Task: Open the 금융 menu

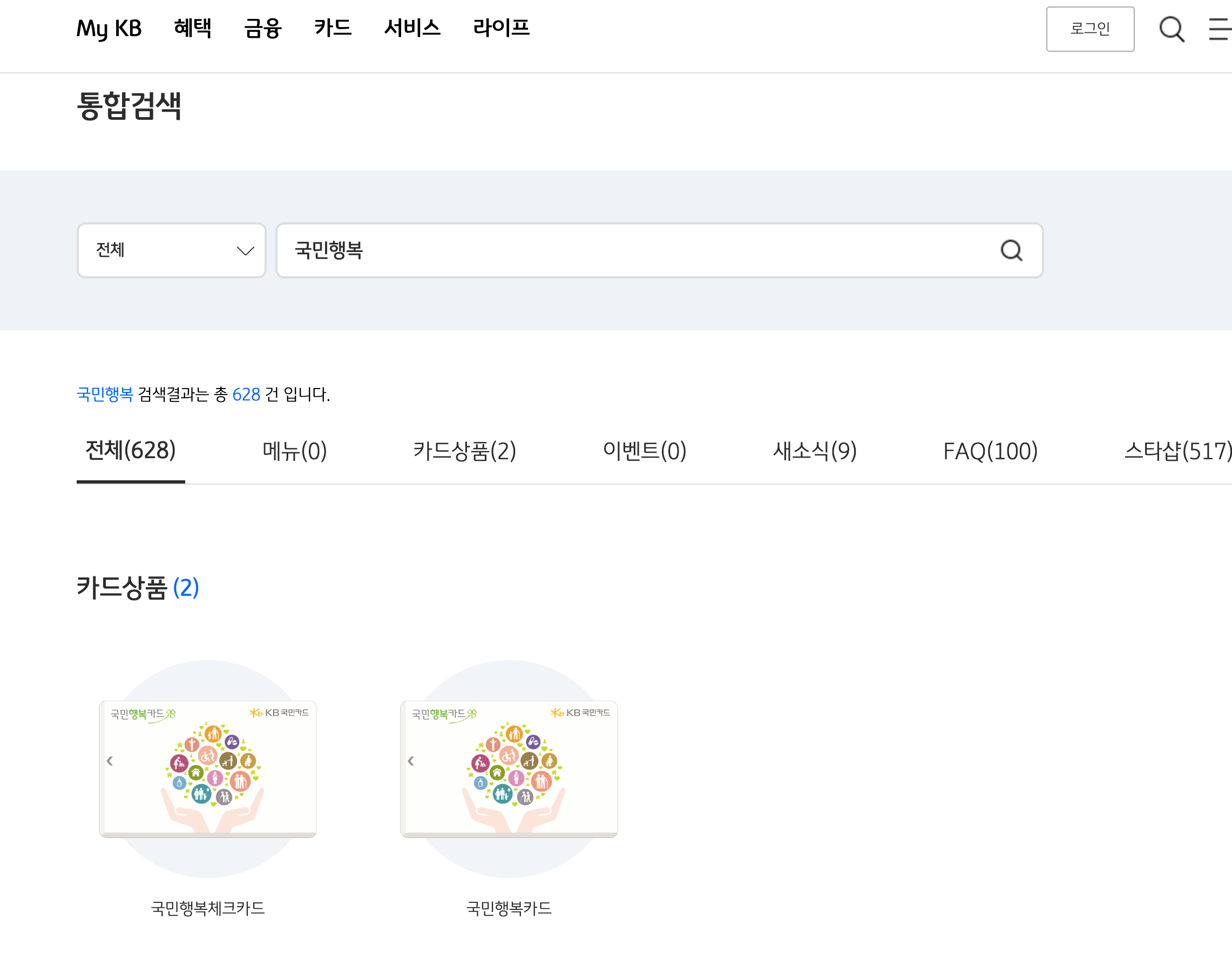Action: [262, 28]
